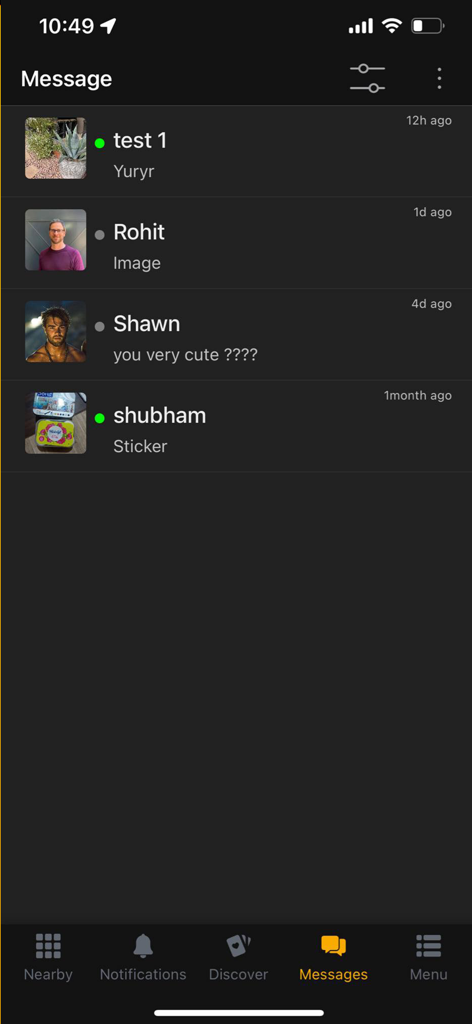Open the three-dot overflow menu

(439, 78)
